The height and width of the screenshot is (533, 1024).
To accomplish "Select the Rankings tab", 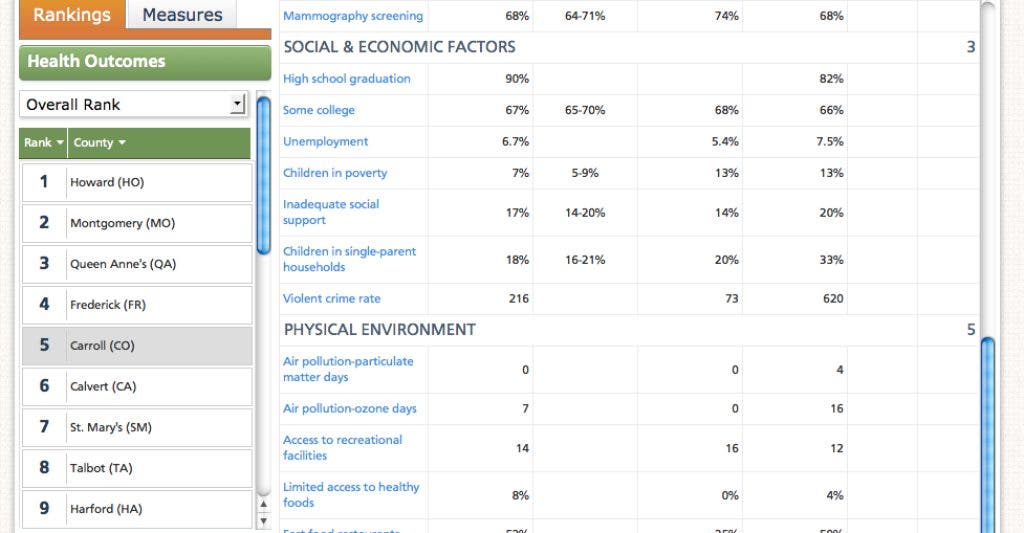I will pos(72,14).
